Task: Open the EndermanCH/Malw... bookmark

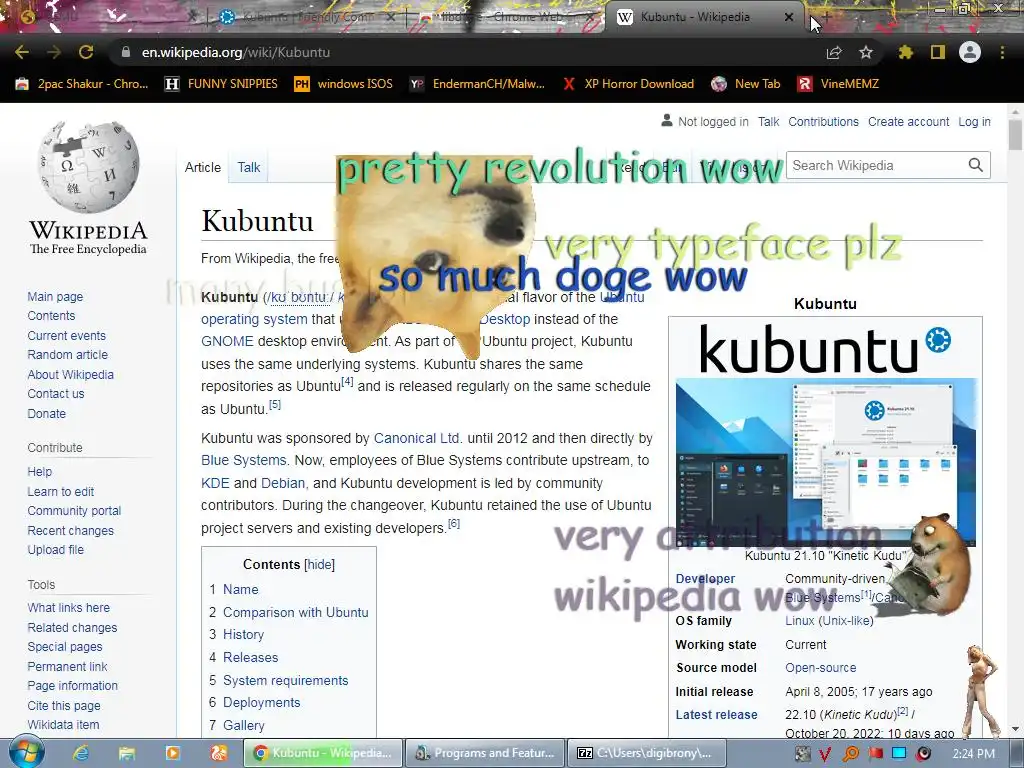Action: 477,84
